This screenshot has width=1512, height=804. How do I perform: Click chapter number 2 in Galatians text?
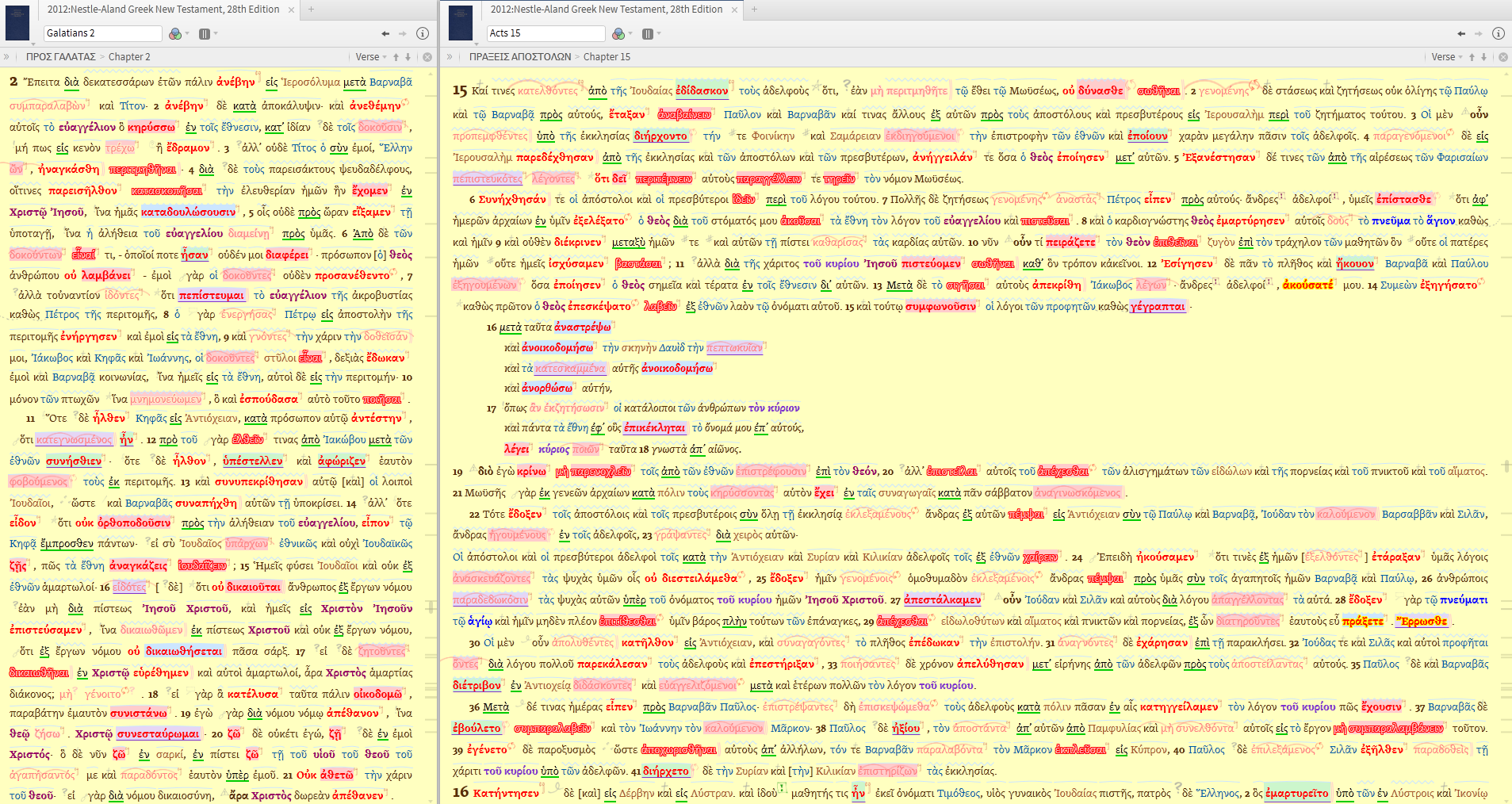tap(13, 82)
